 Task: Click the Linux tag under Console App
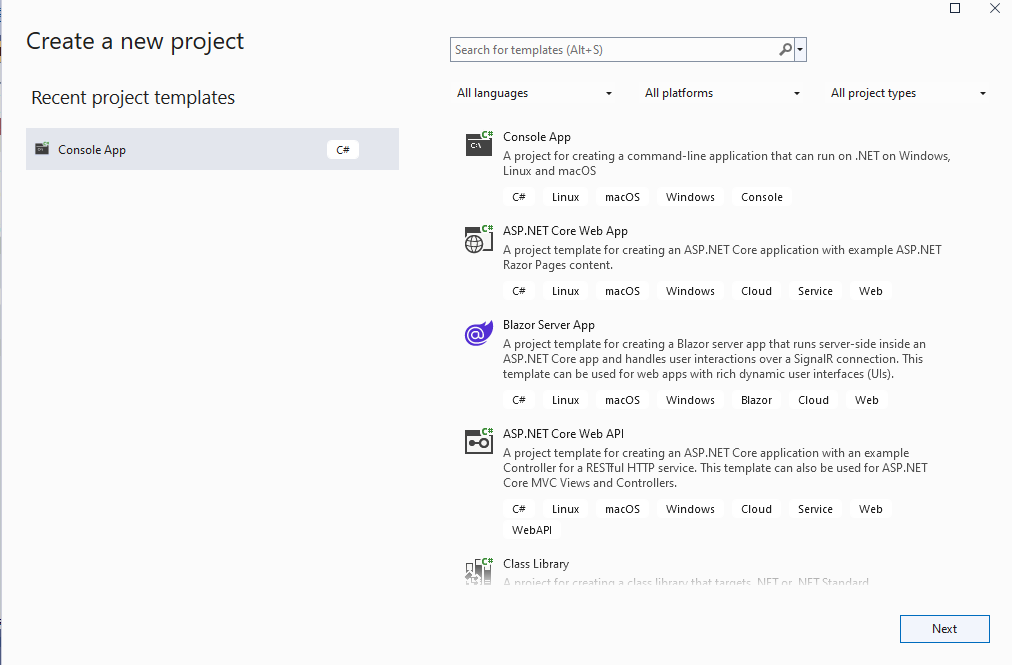tap(565, 197)
